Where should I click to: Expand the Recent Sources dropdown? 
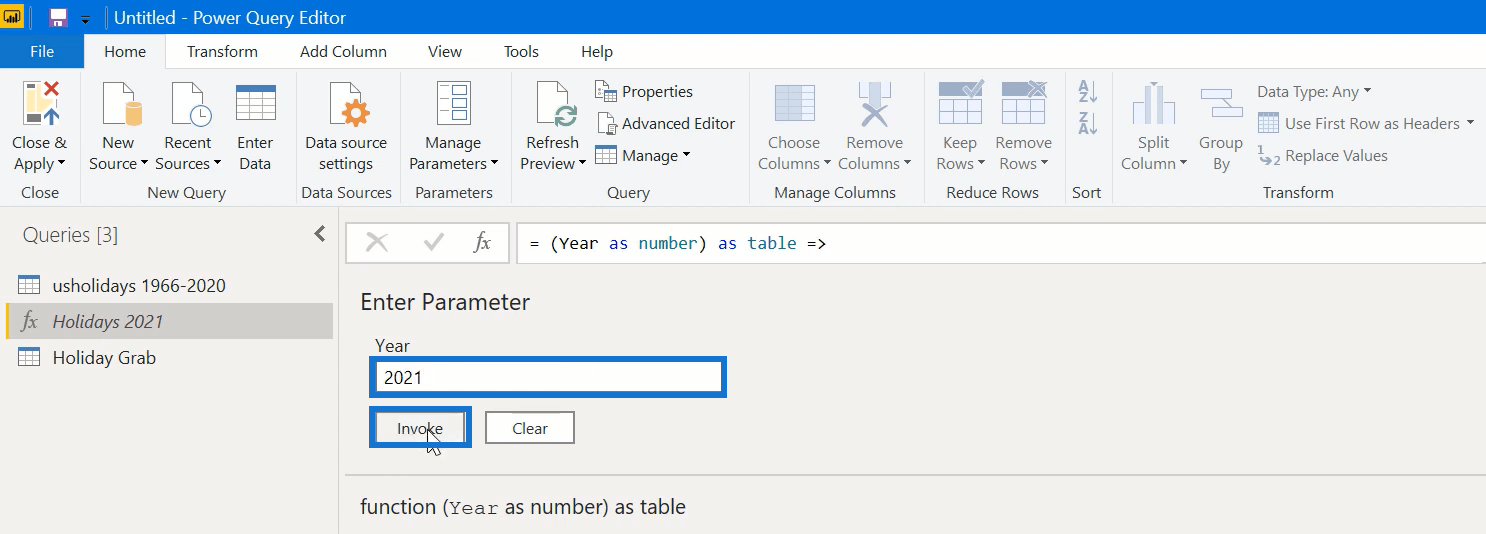coord(216,164)
